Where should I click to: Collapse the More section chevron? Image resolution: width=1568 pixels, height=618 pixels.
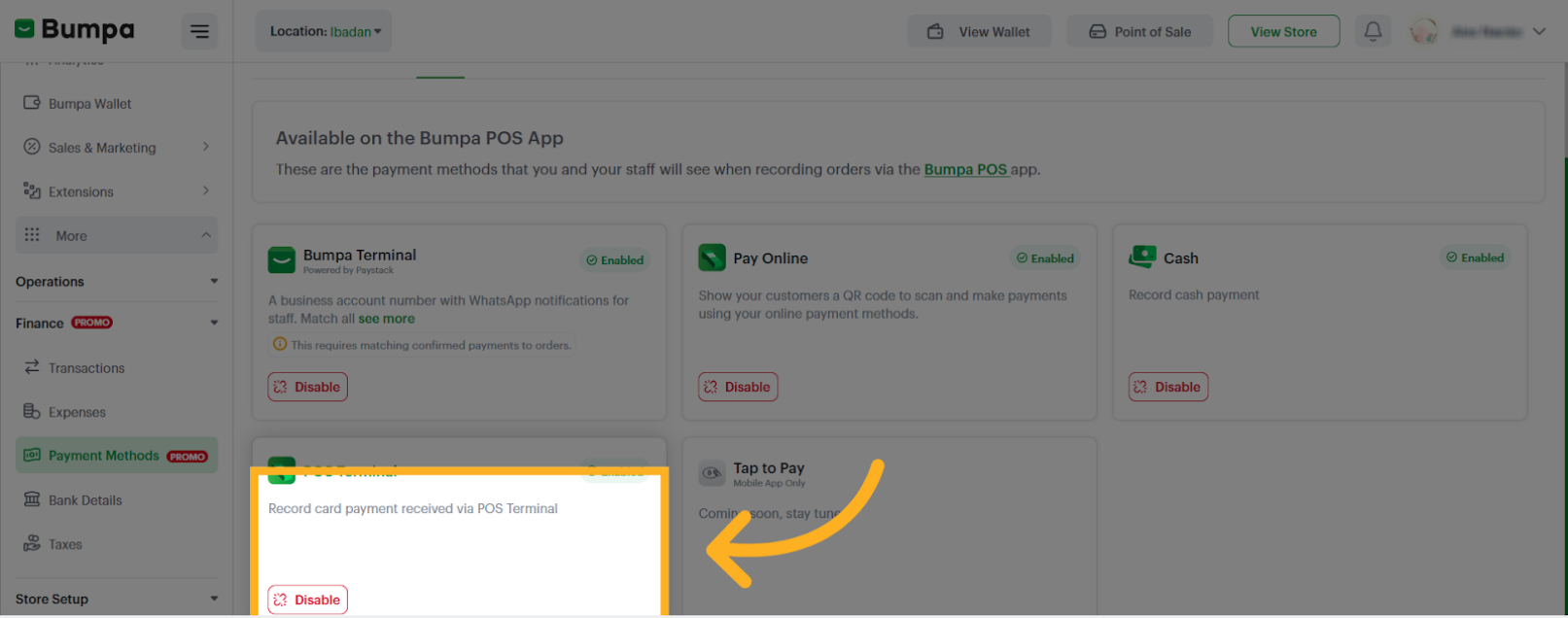point(206,234)
